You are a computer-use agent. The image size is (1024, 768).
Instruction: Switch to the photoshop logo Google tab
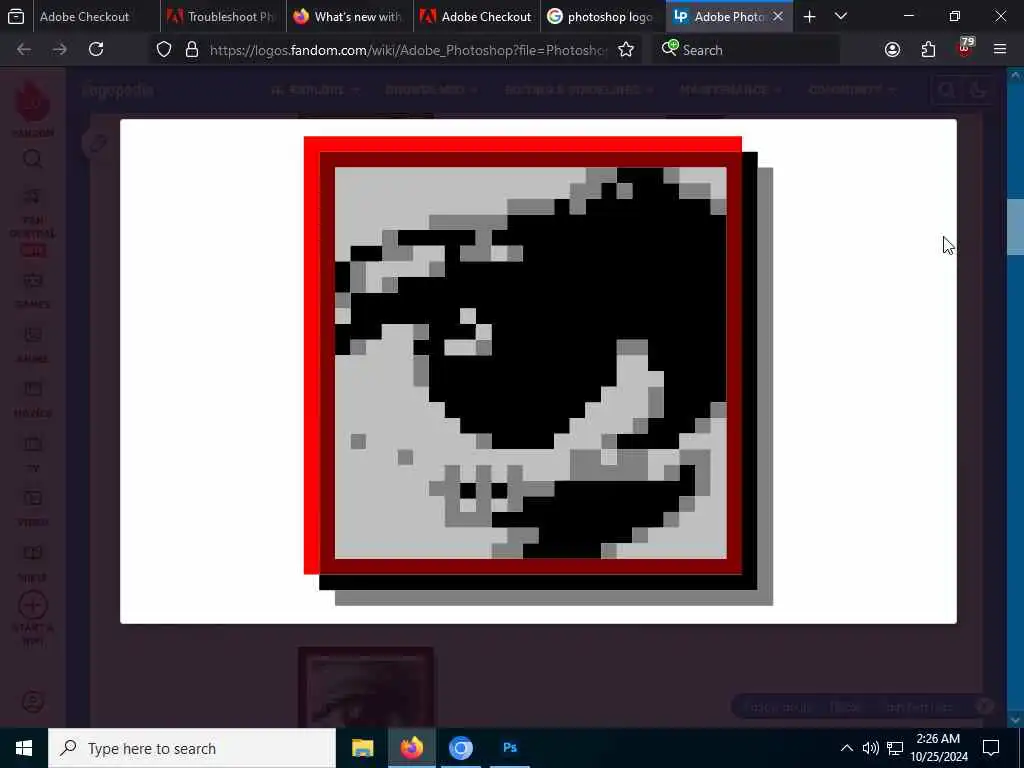click(603, 16)
